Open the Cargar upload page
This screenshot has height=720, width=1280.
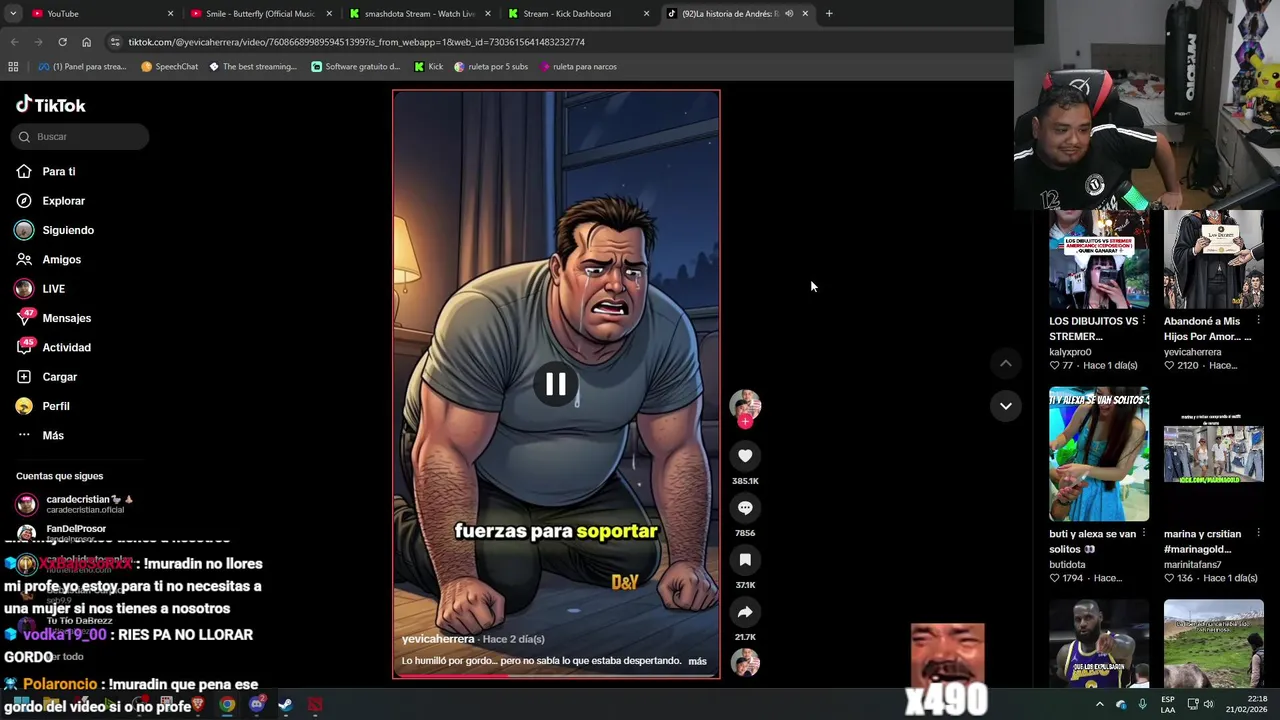click(46, 377)
